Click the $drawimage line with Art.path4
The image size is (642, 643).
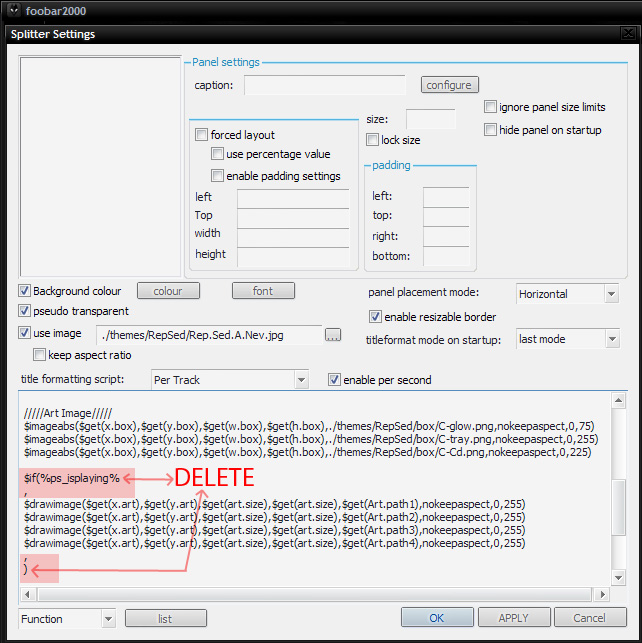tap(275, 543)
